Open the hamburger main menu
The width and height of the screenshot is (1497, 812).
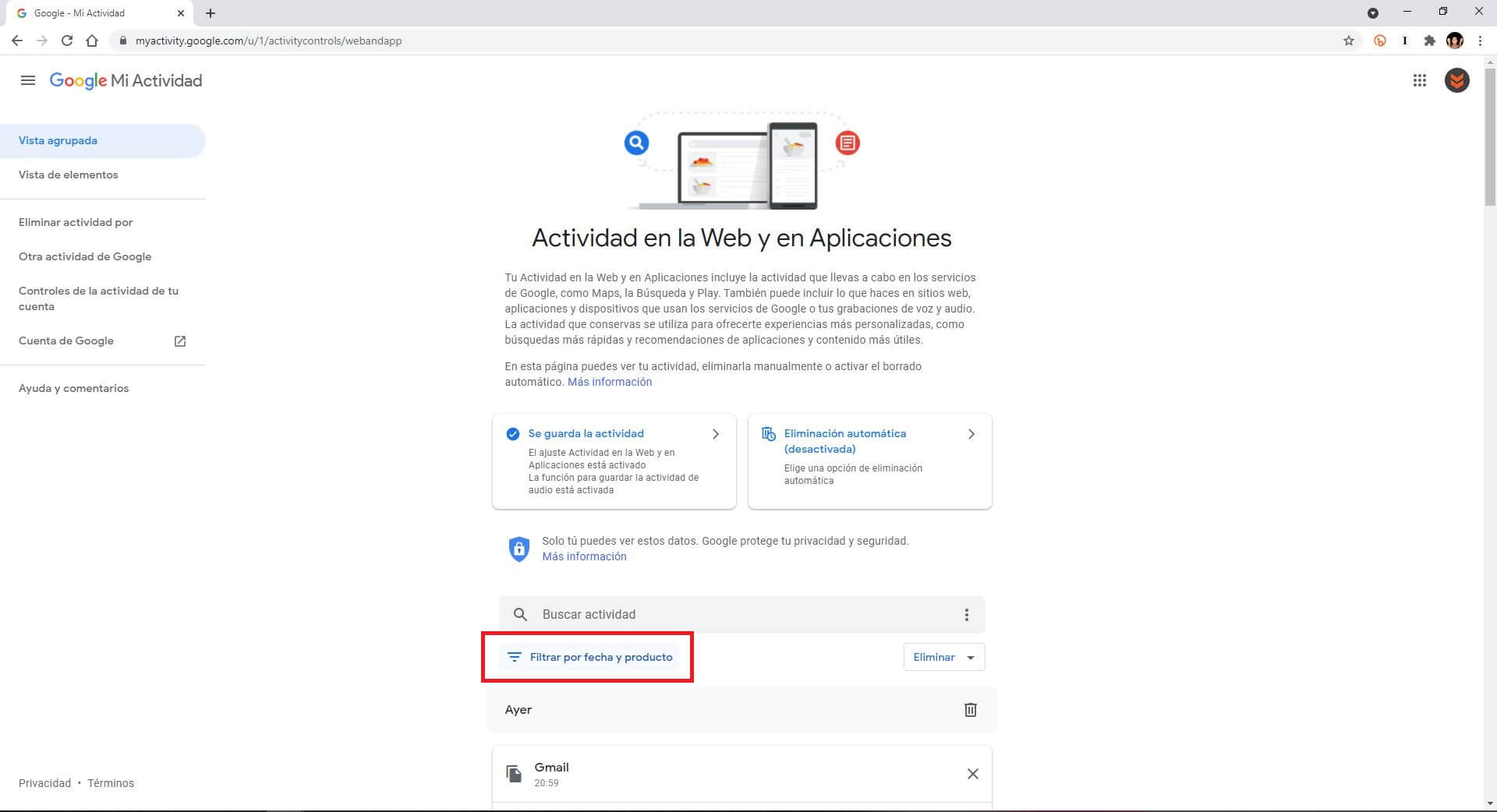click(x=28, y=80)
